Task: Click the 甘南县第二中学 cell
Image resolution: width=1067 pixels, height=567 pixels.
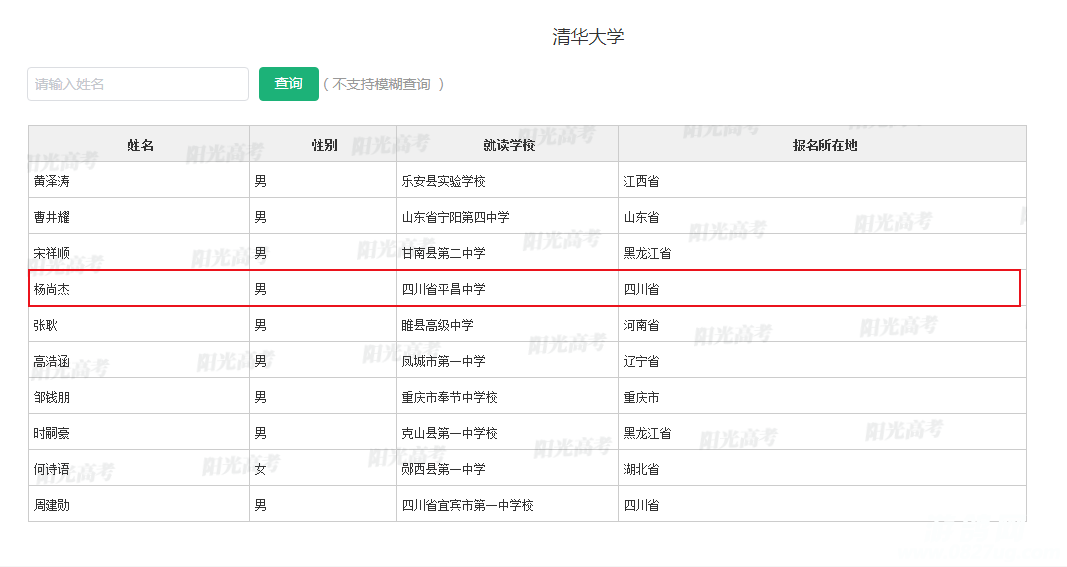Action: 443,253
